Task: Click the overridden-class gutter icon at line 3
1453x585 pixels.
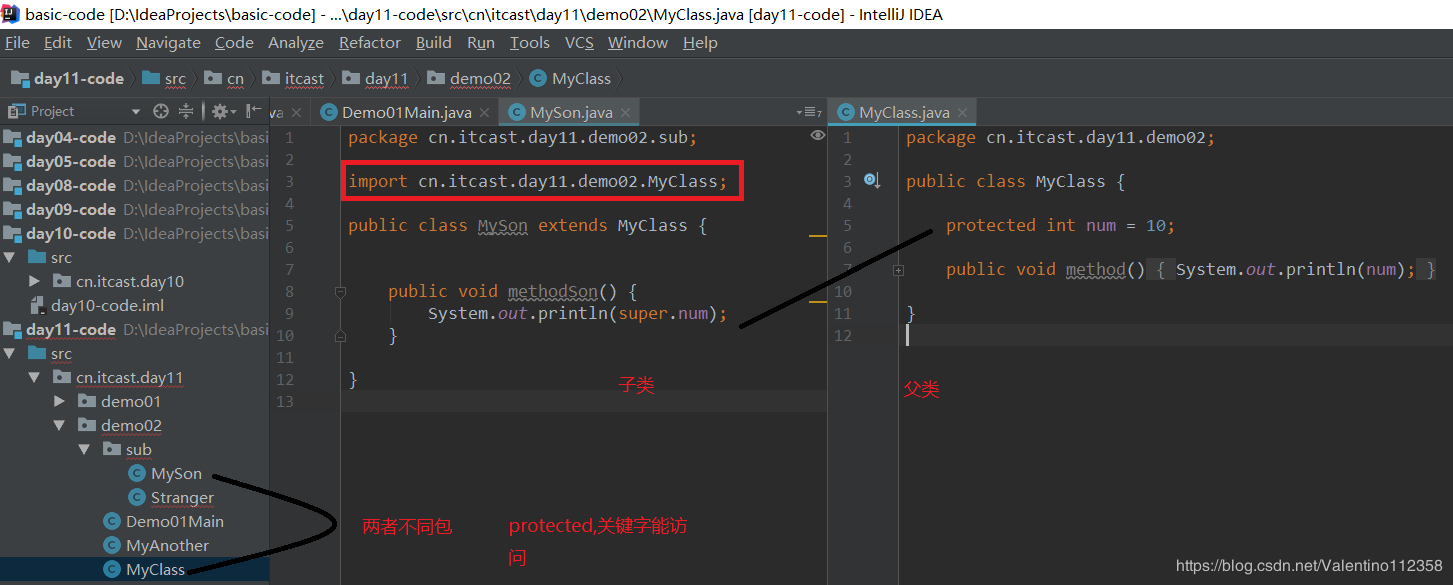Action: pyautogui.click(x=871, y=181)
